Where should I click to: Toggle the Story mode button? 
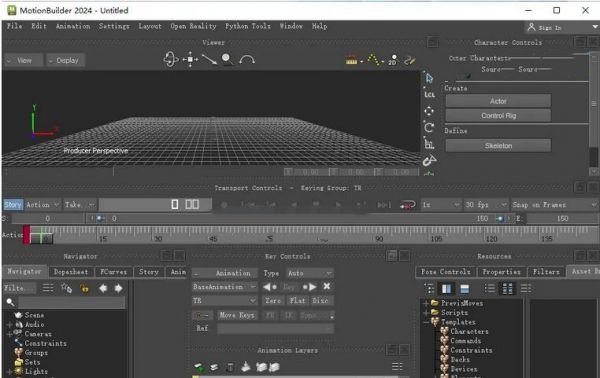pos(13,205)
